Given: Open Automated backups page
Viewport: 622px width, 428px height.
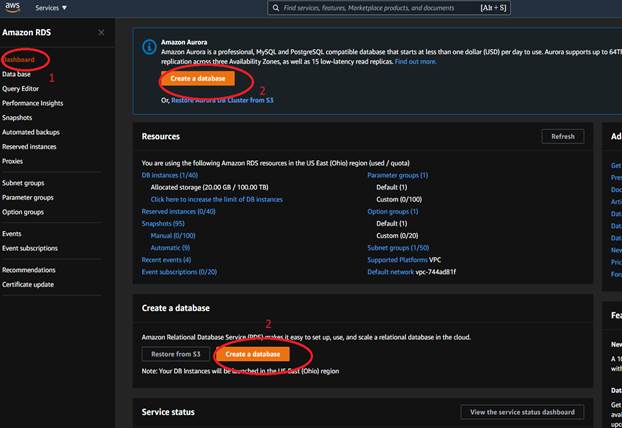Looking at the screenshot, I should pyautogui.click(x=31, y=132).
